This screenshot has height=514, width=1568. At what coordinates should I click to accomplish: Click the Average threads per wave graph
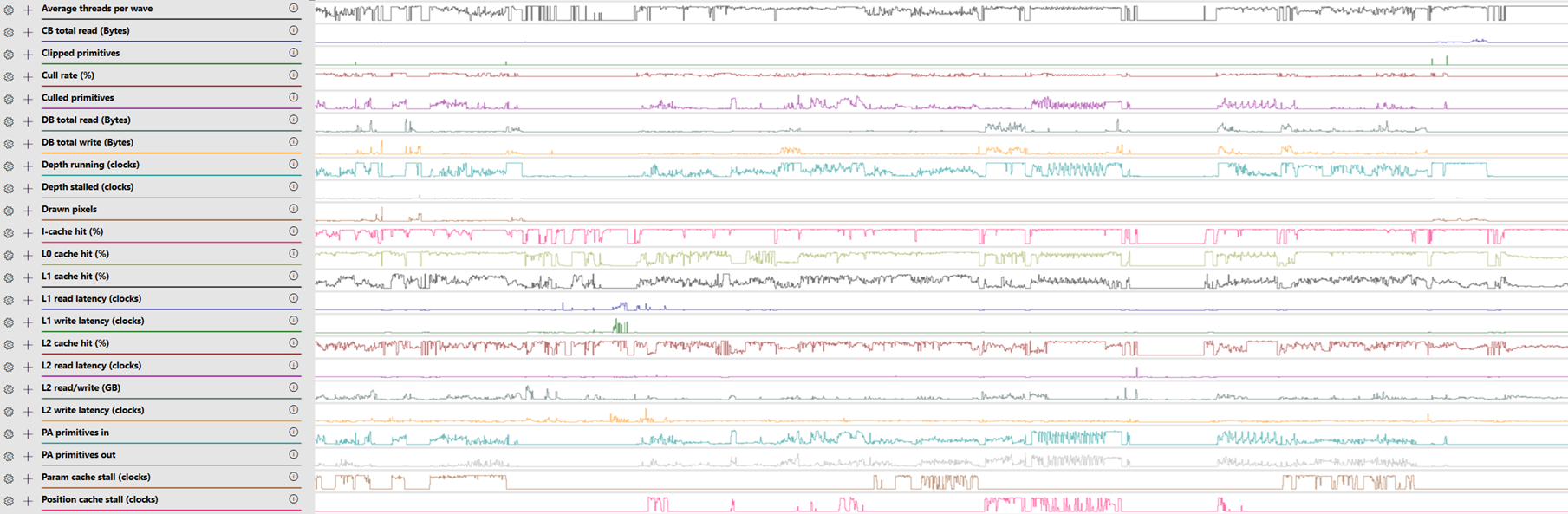(940, 12)
